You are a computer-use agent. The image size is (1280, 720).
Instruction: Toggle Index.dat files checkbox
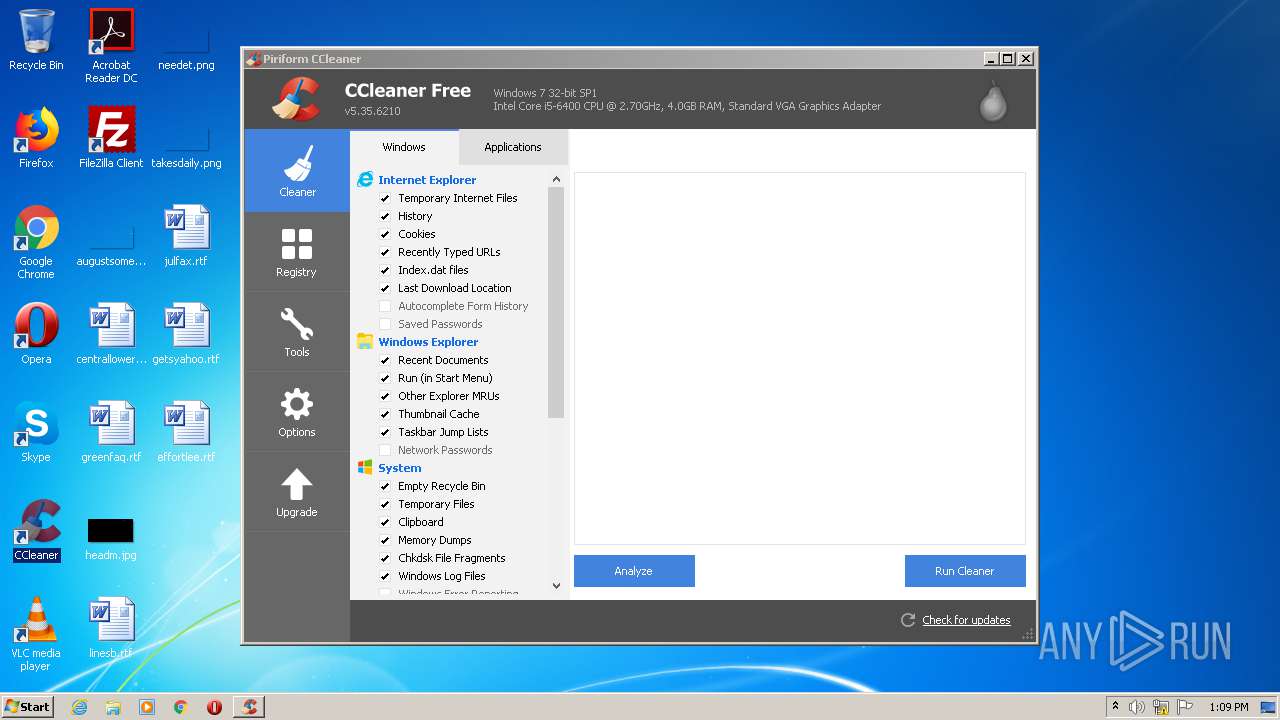coord(385,270)
